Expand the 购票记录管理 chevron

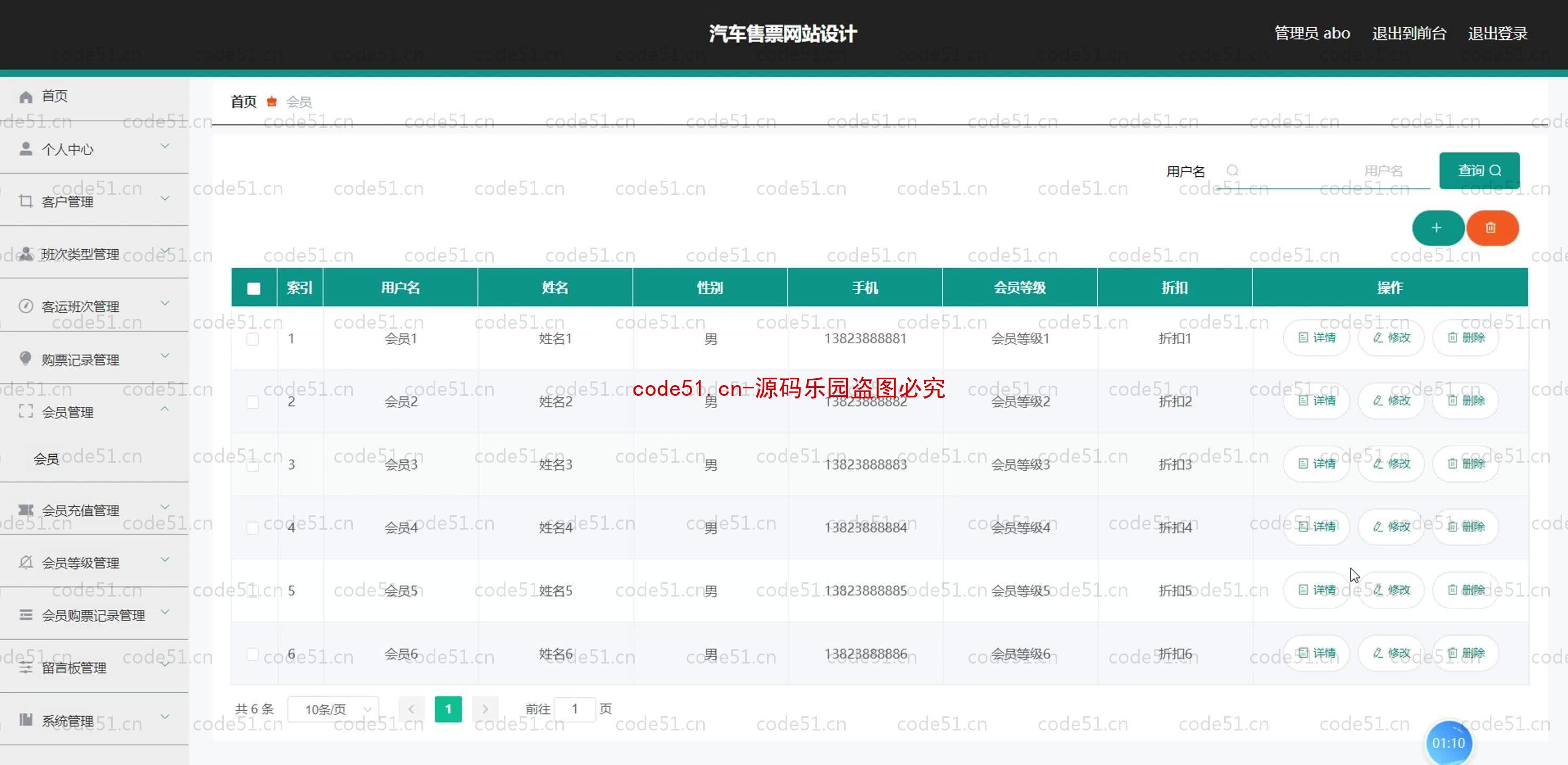point(164,355)
